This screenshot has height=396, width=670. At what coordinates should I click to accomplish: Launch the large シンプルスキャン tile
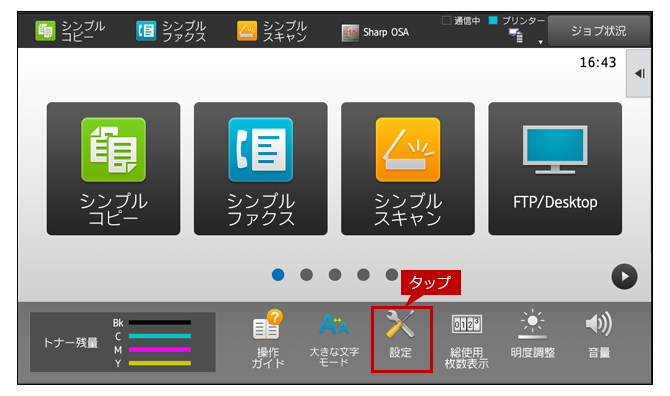click(x=408, y=168)
